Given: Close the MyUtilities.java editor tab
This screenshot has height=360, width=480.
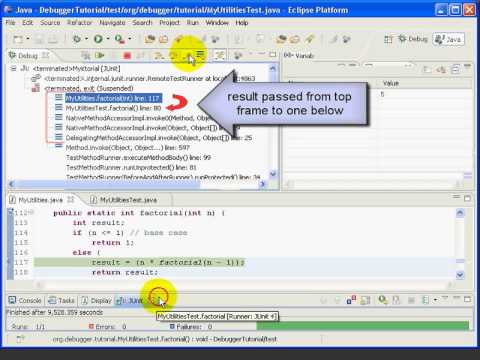Looking at the screenshot, I should point(71,199).
